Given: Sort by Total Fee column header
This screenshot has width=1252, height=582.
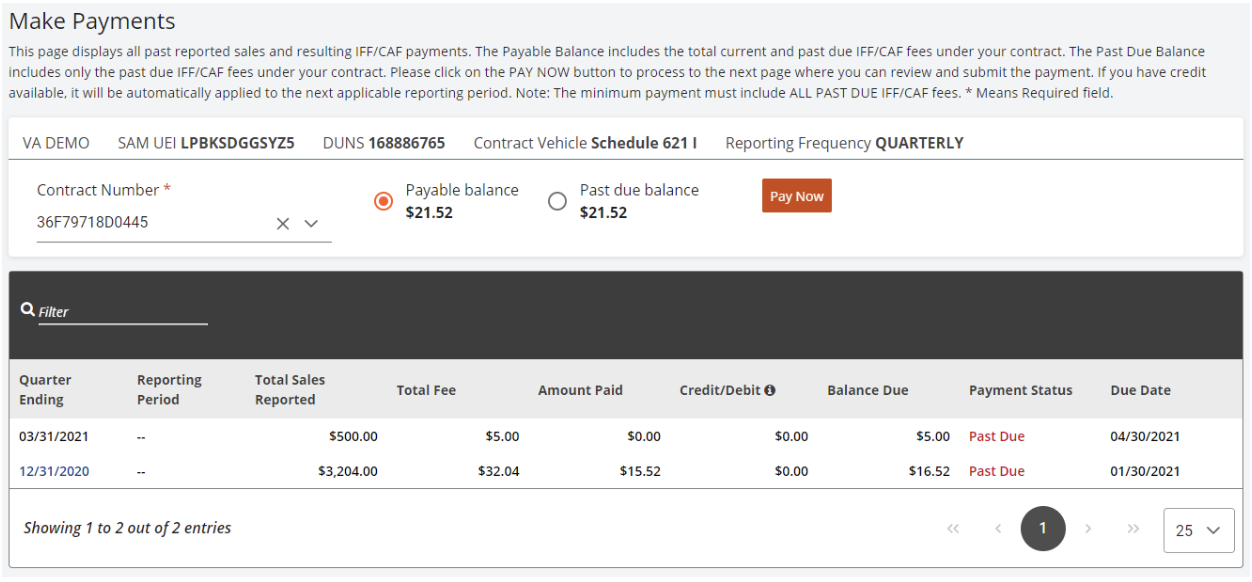Looking at the screenshot, I should point(426,390).
